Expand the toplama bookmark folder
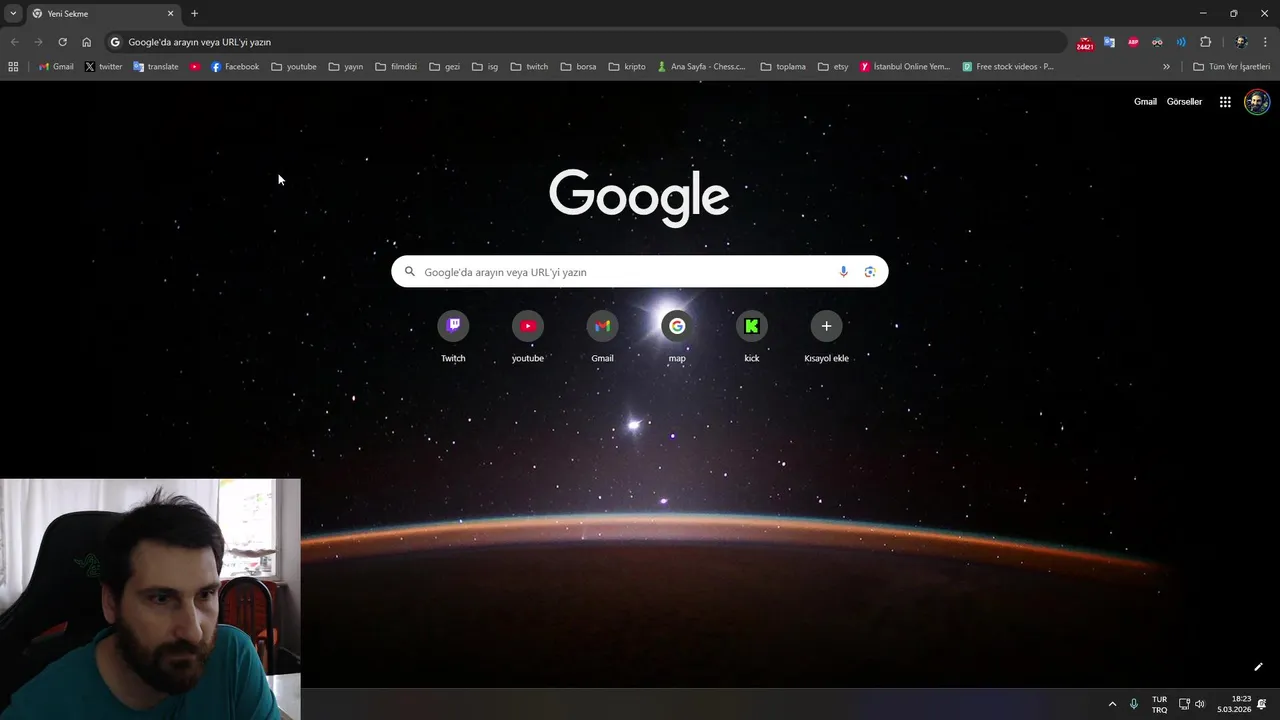This screenshot has height=720, width=1280. [x=783, y=67]
